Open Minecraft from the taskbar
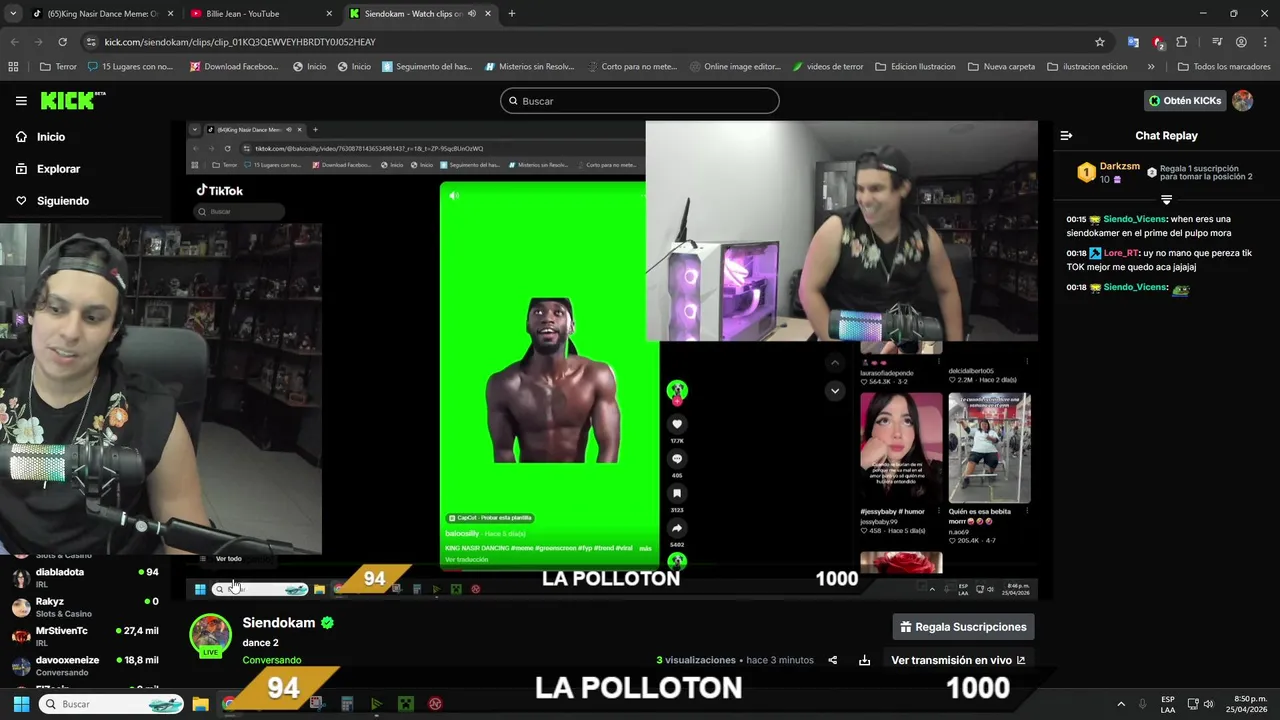Image resolution: width=1280 pixels, height=720 pixels. (x=406, y=704)
